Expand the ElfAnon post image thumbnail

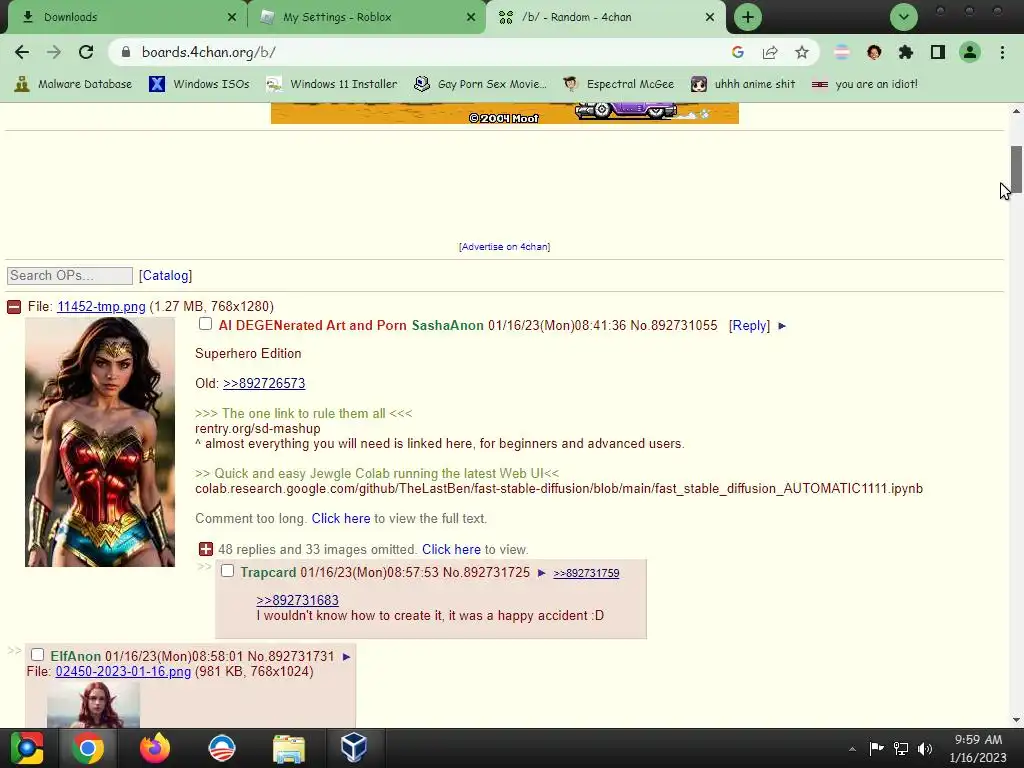pyautogui.click(x=93, y=705)
